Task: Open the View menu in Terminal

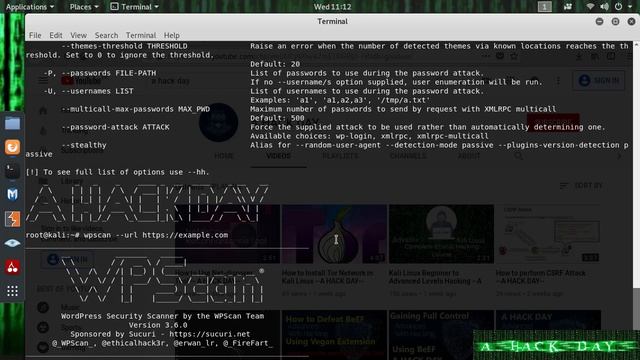Action: point(78,35)
